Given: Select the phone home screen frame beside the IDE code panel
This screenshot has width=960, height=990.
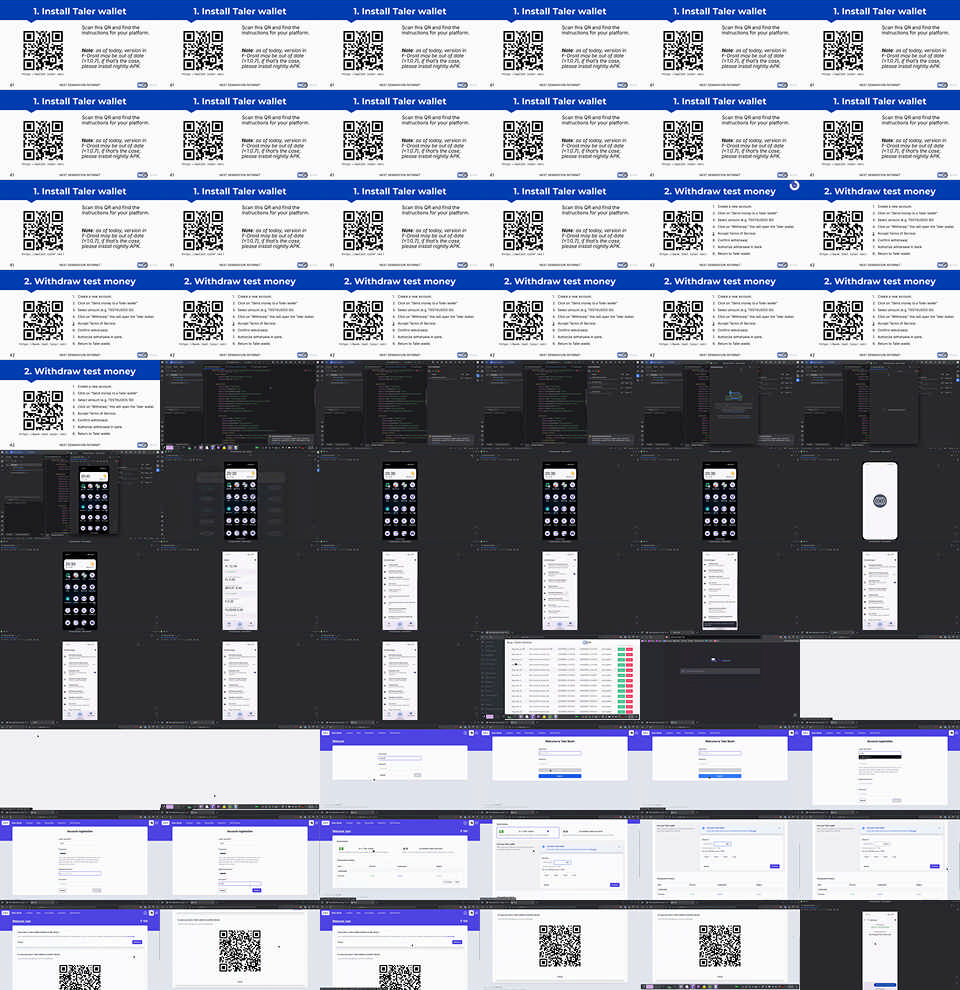Looking at the screenshot, I should coord(80,495).
